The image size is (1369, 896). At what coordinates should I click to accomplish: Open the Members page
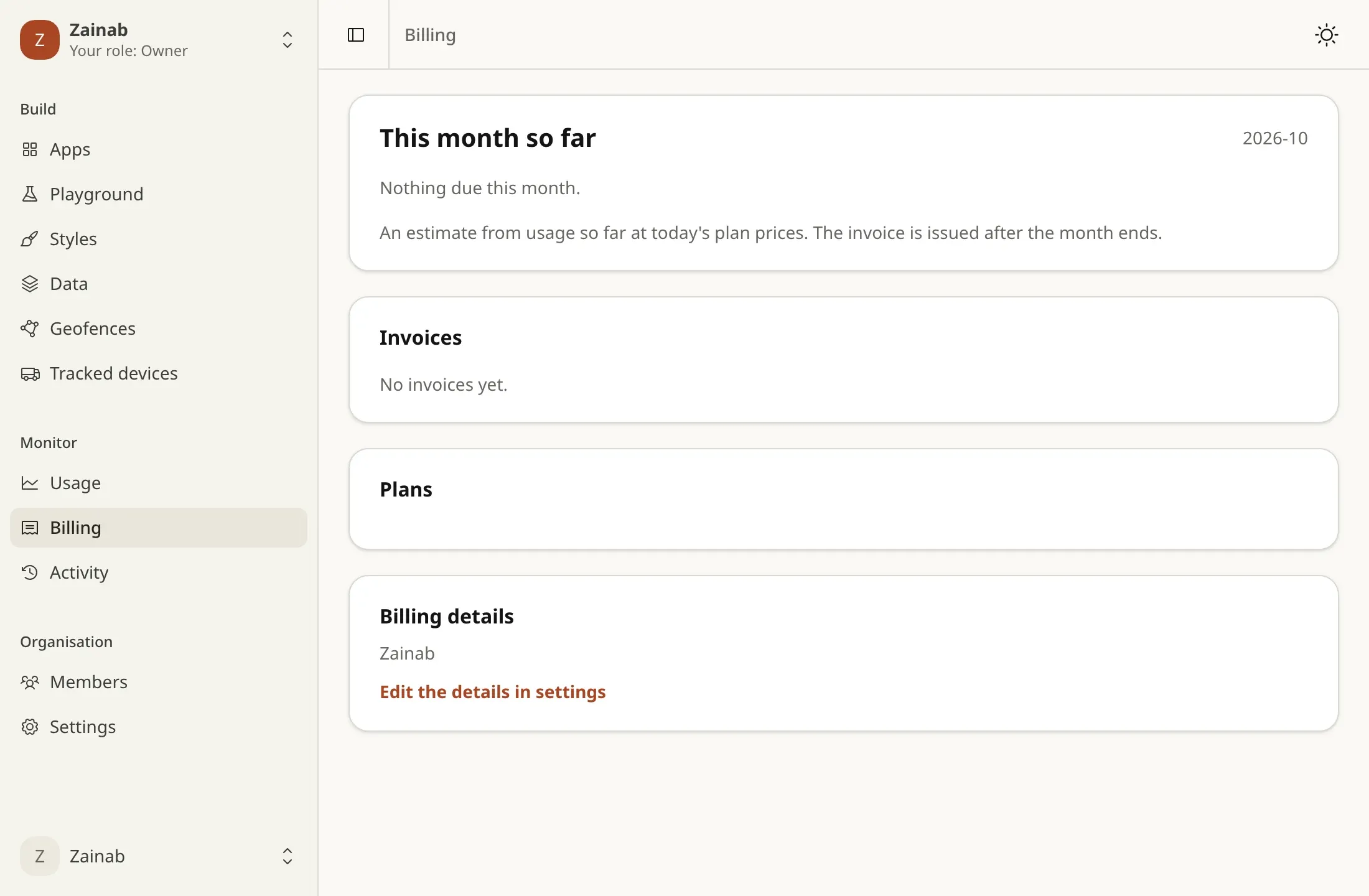coord(159,682)
